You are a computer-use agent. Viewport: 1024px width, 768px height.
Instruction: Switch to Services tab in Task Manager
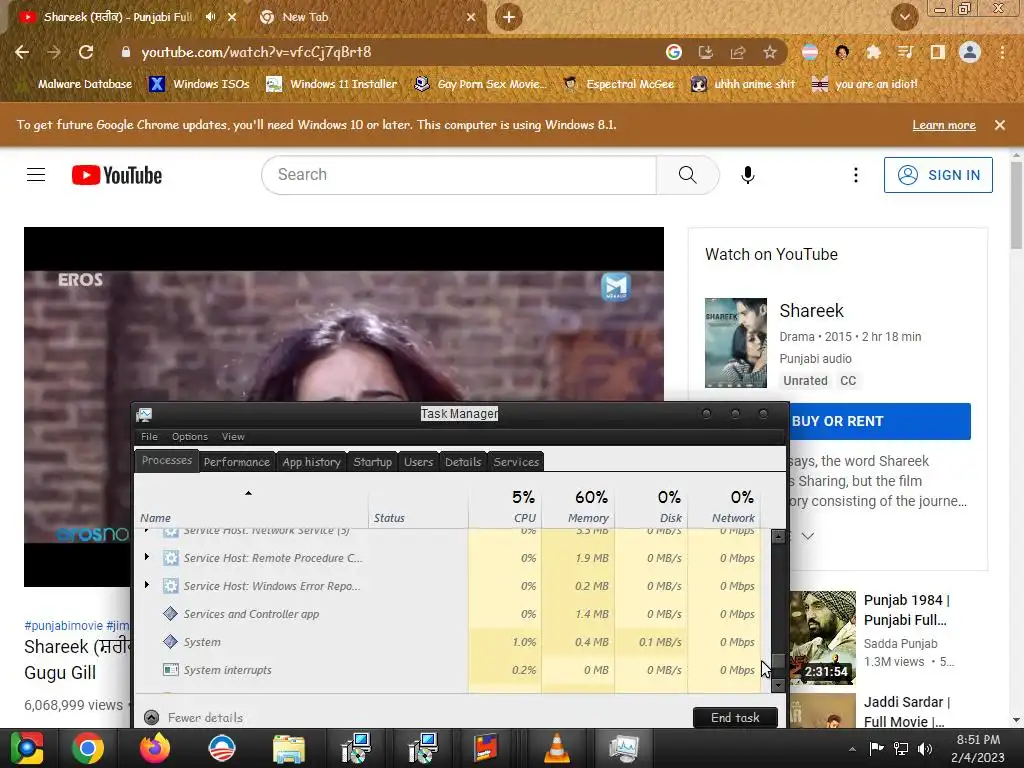(x=516, y=462)
